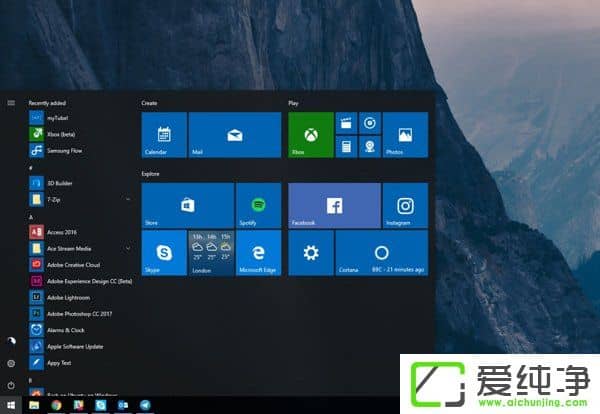Screen dimensions: 600x414
Task: Launch Adobe Photoshop CC 2017
Action: click(x=80, y=314)
